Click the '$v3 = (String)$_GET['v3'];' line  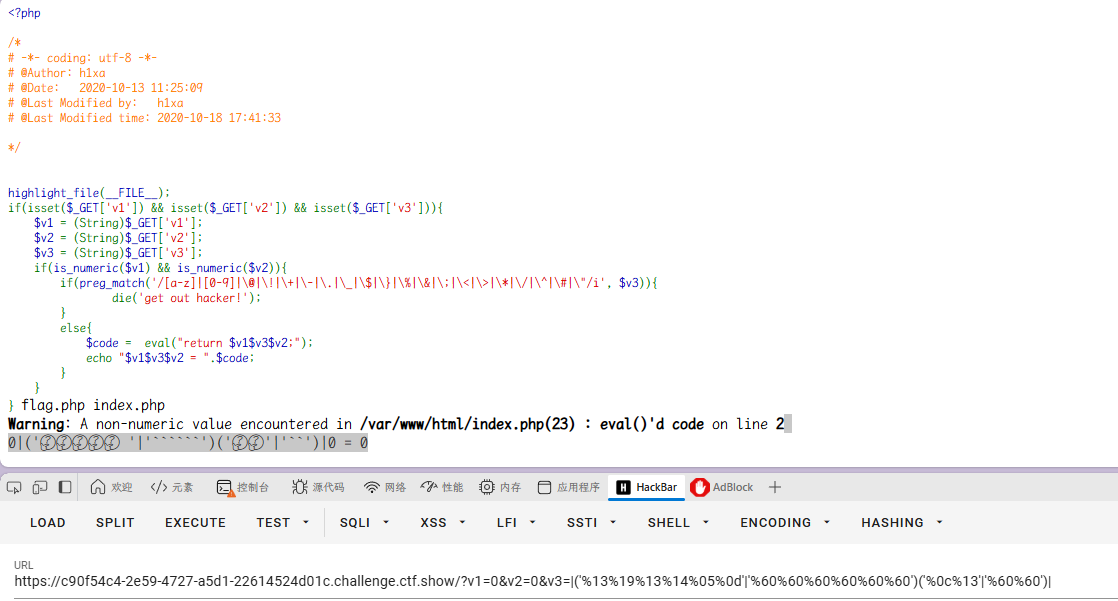click(118, 252)
